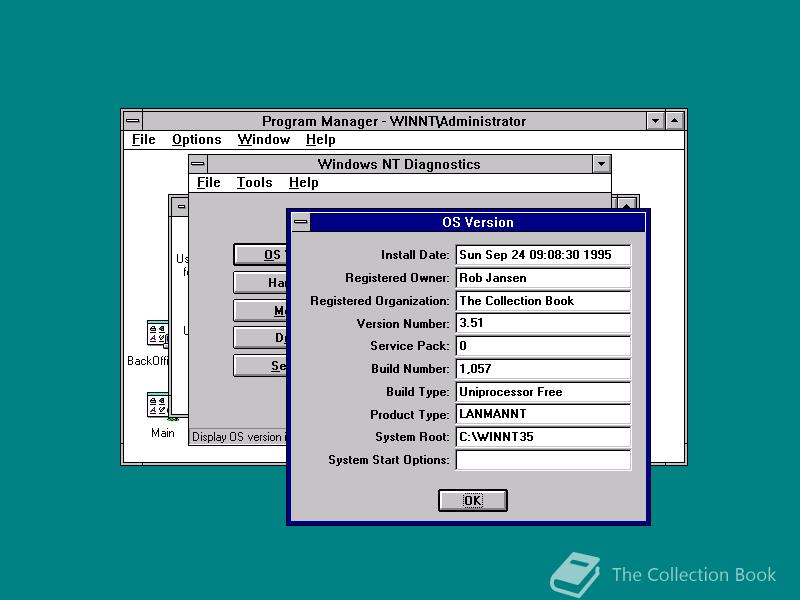Open the BackOffice program group icon

pyautogui.click(x=157, y=335)
